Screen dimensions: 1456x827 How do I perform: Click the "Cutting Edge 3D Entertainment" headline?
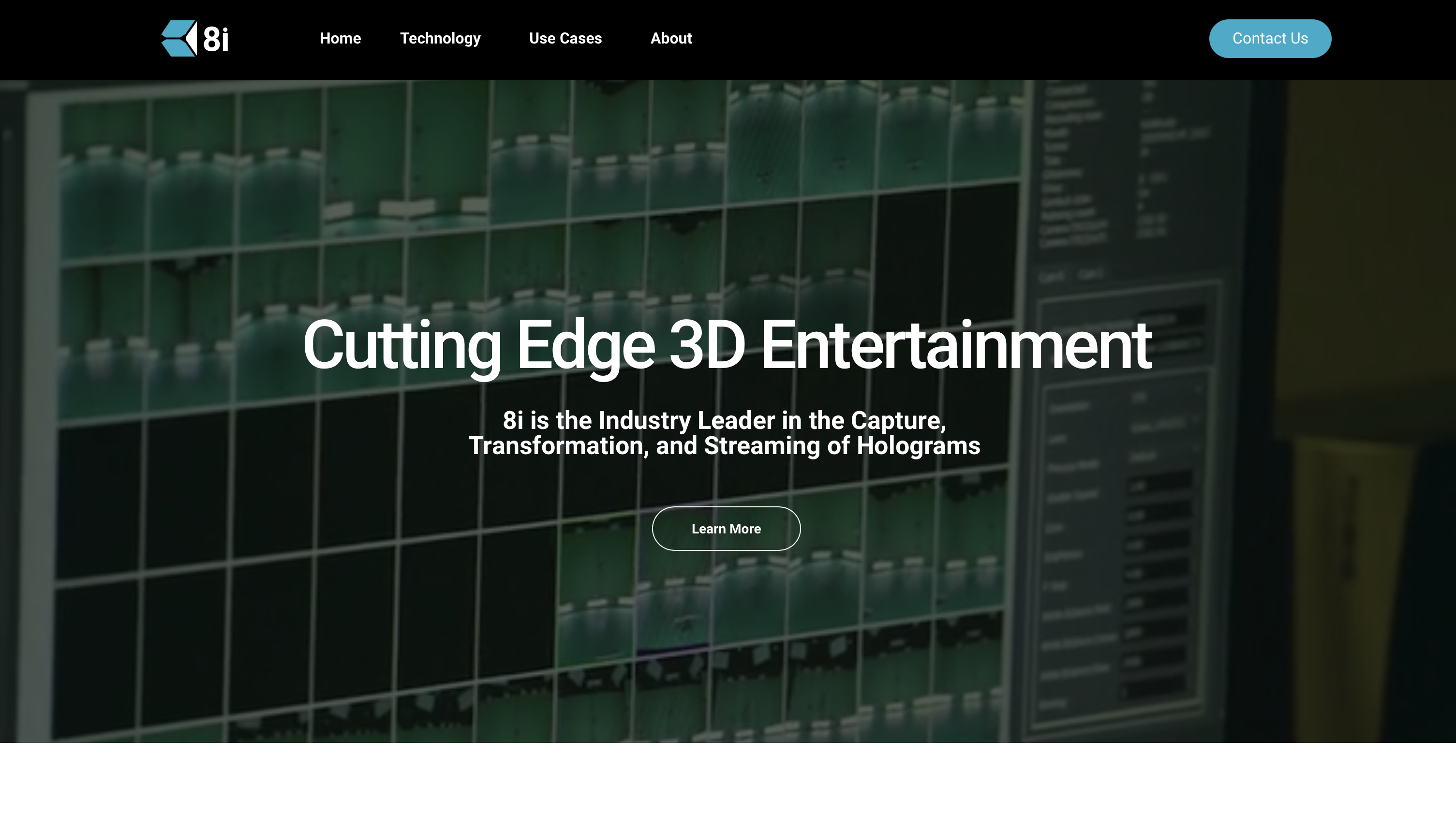pos(726,345)
